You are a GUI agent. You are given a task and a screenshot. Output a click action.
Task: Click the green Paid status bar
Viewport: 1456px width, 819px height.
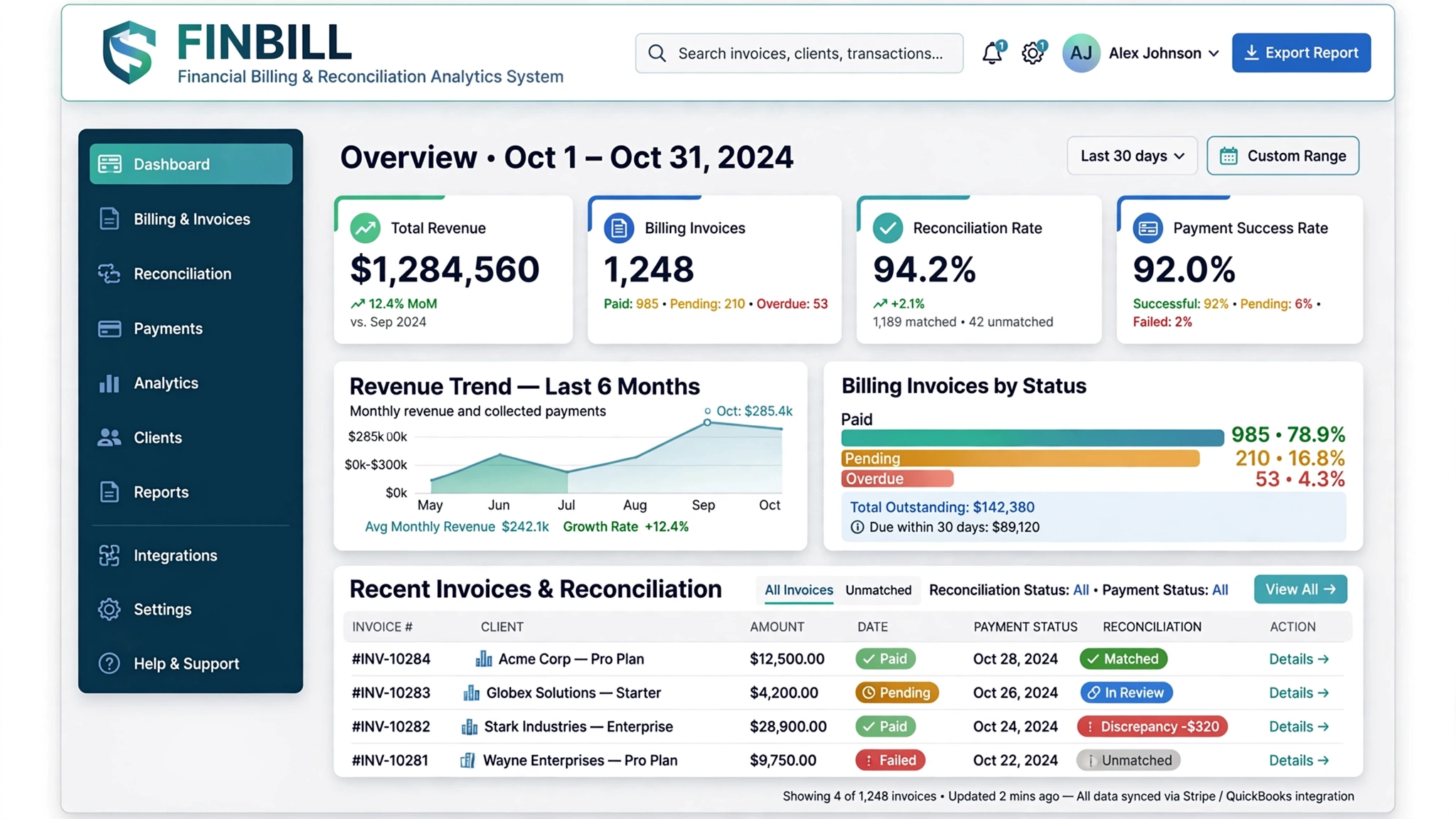pos(1032,437)
